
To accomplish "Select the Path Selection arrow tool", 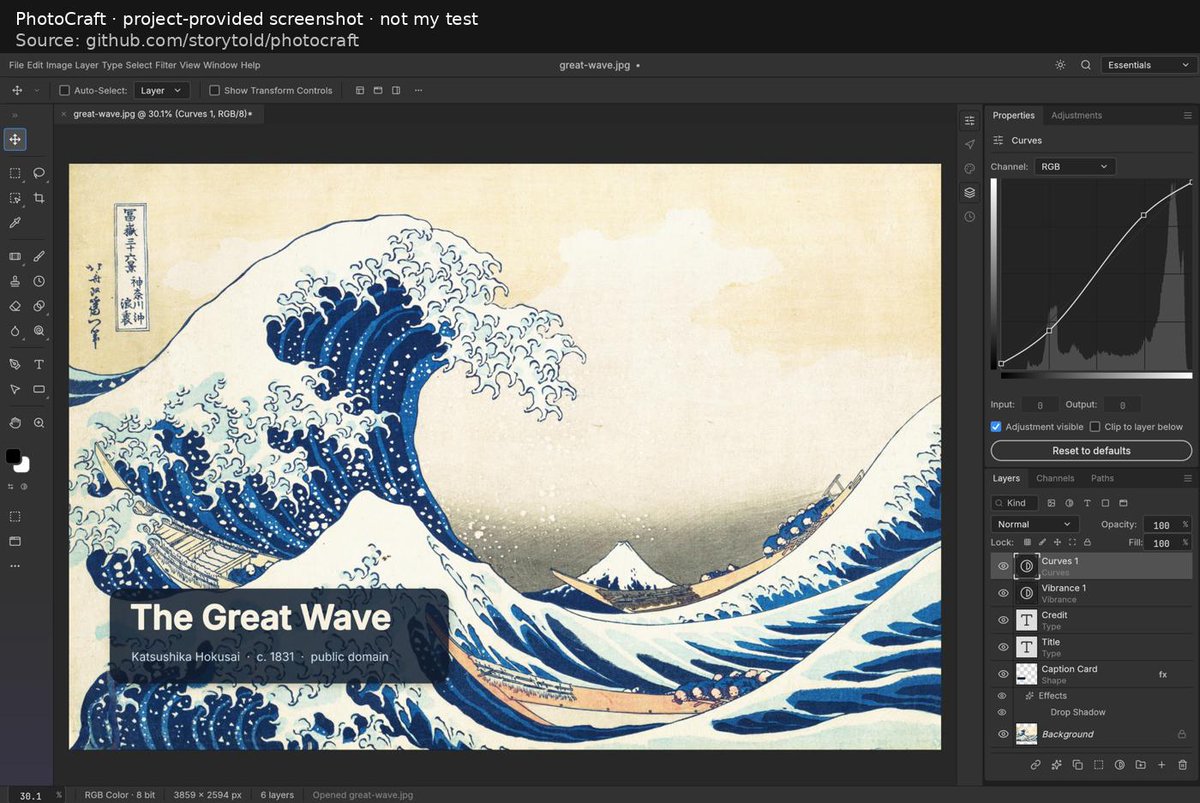I will click(15, 389).
